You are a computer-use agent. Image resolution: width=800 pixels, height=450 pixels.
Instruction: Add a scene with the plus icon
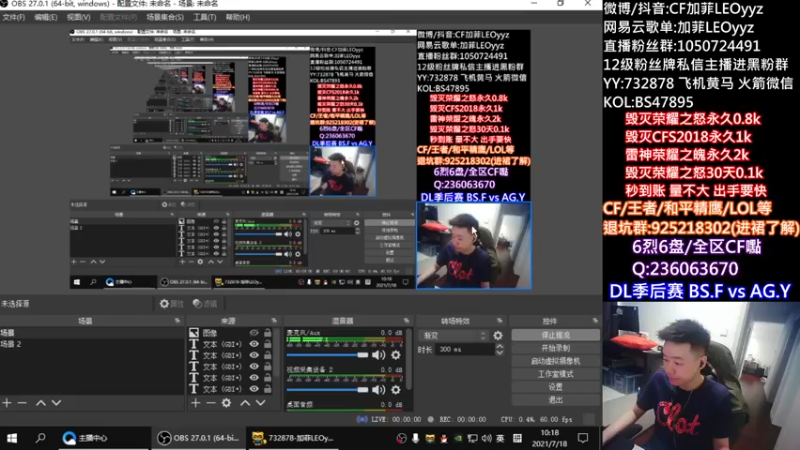coord(7,403)
